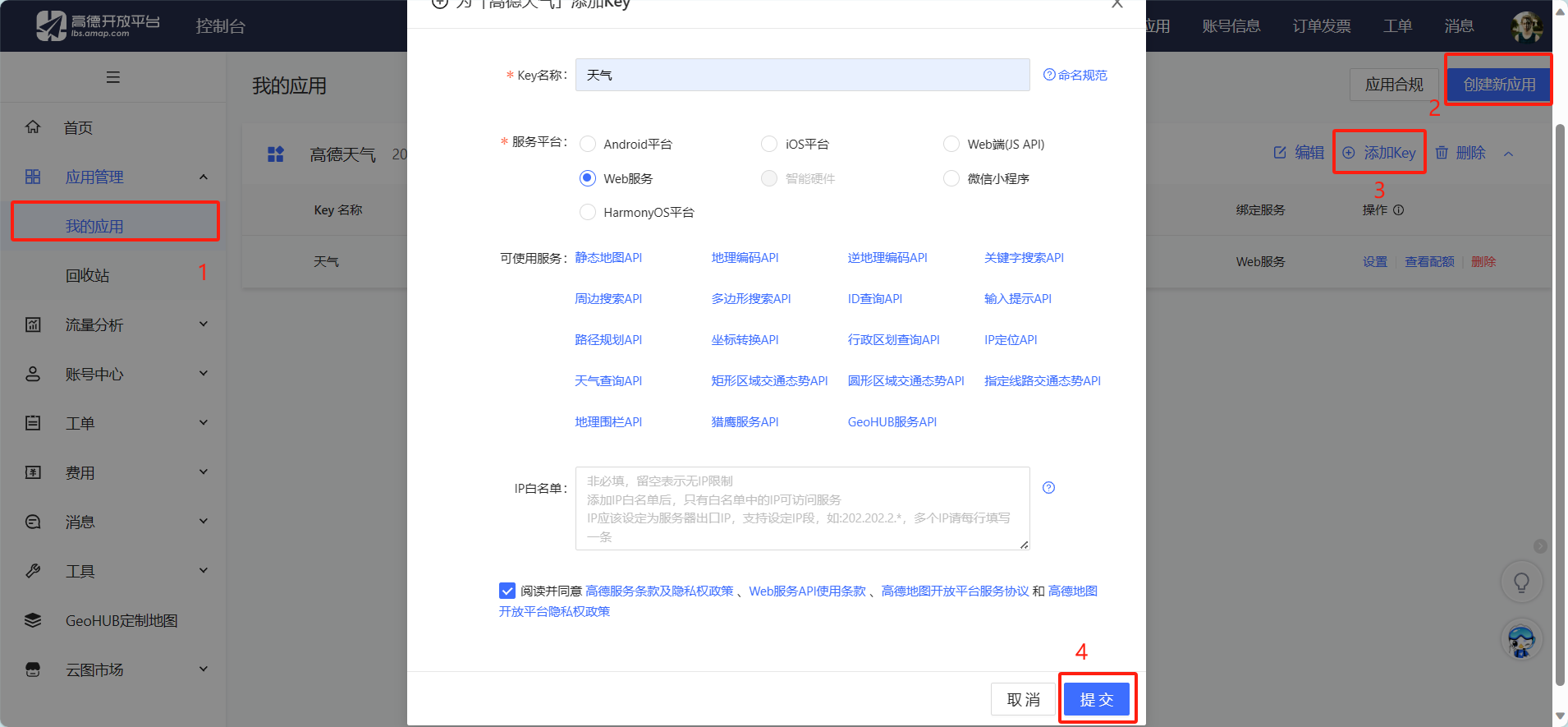Expand the 费用 menu chevron
1568x727 pixels.
[x=204, y=472]
